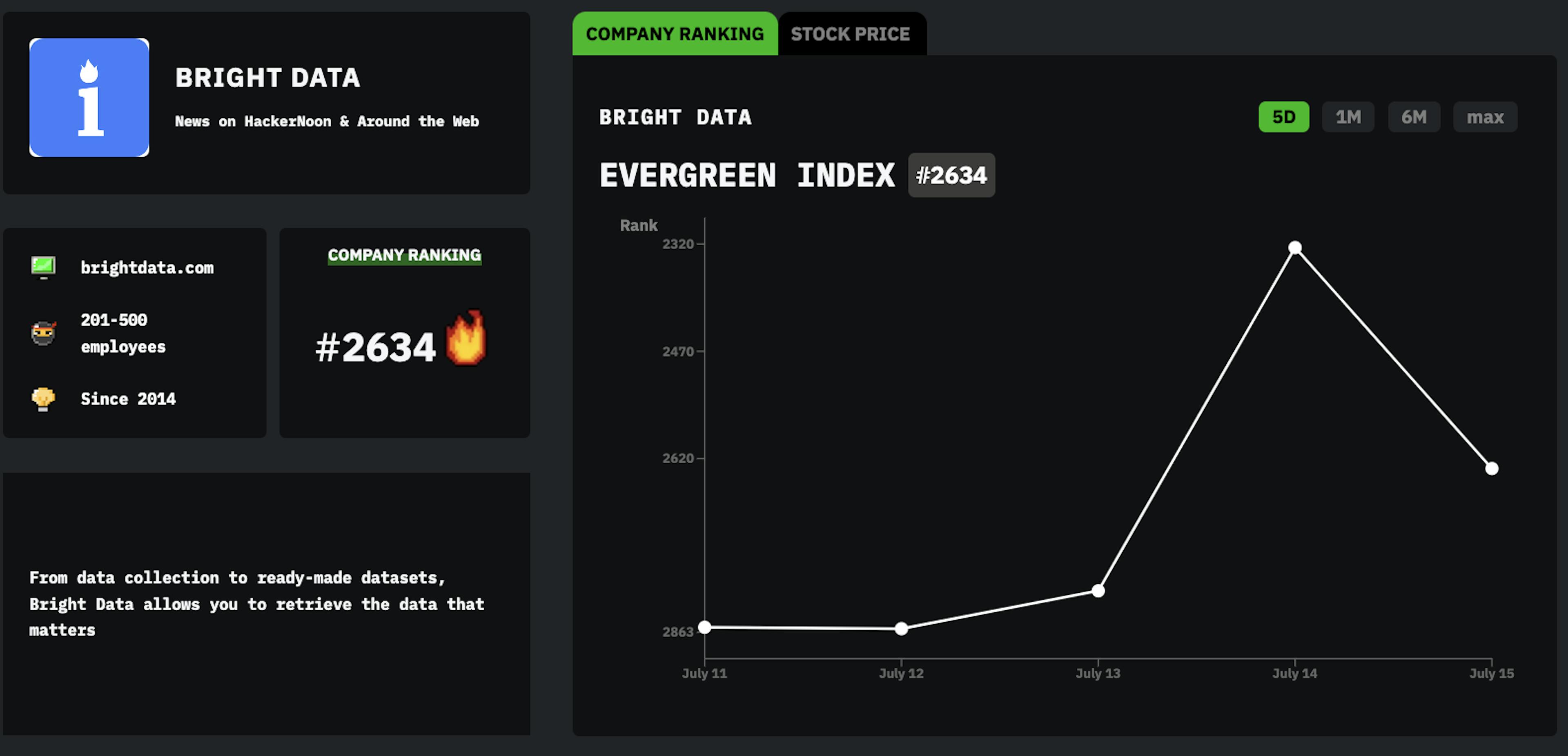
Task: Select the 5D time range toggle
Action: (x=1283, y=117)
